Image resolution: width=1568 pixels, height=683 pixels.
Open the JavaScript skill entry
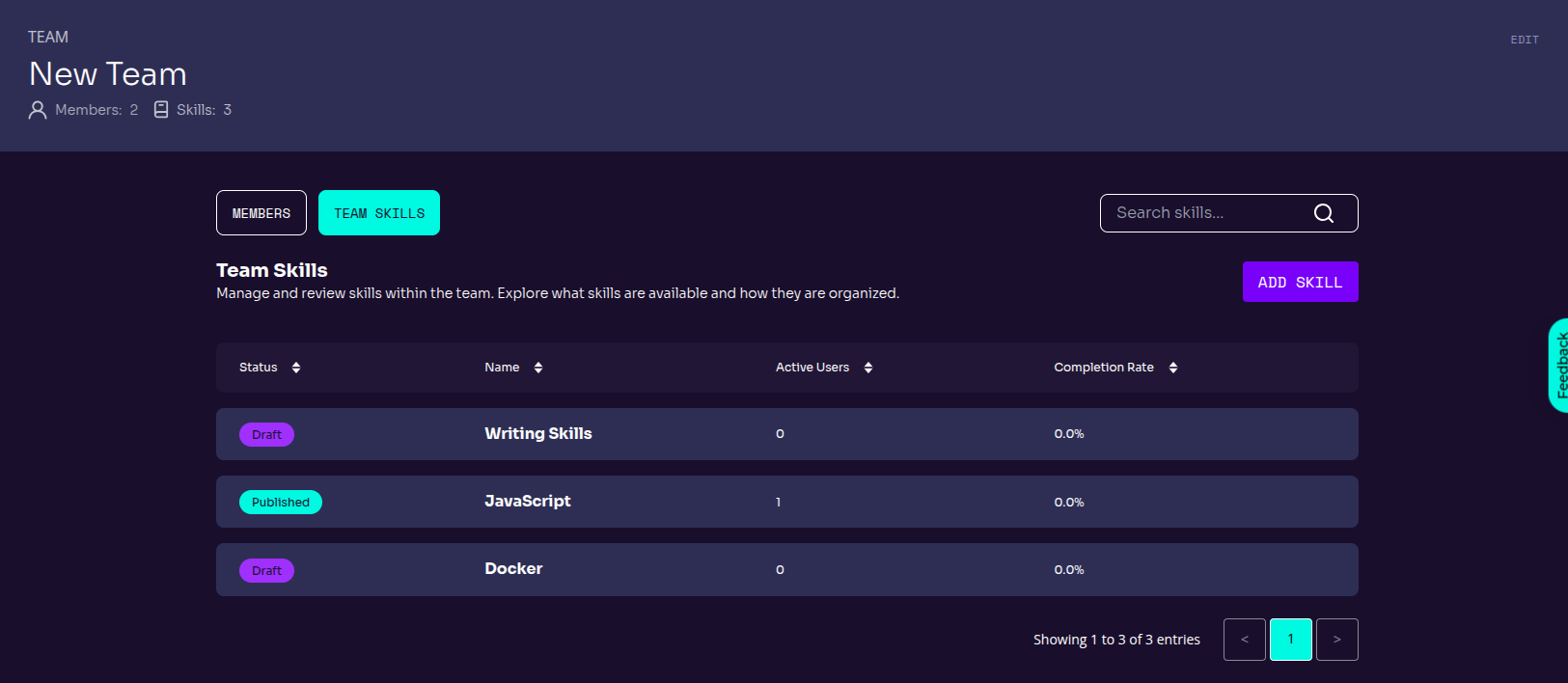[527, 502]
